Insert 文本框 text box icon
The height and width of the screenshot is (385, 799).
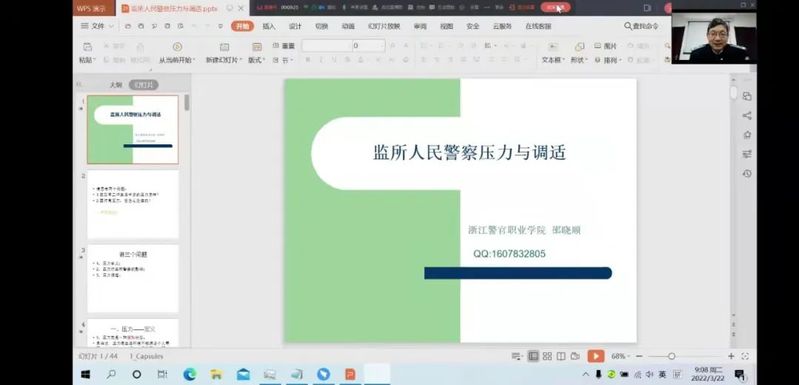pyautogui.click(x=553, y=47)
